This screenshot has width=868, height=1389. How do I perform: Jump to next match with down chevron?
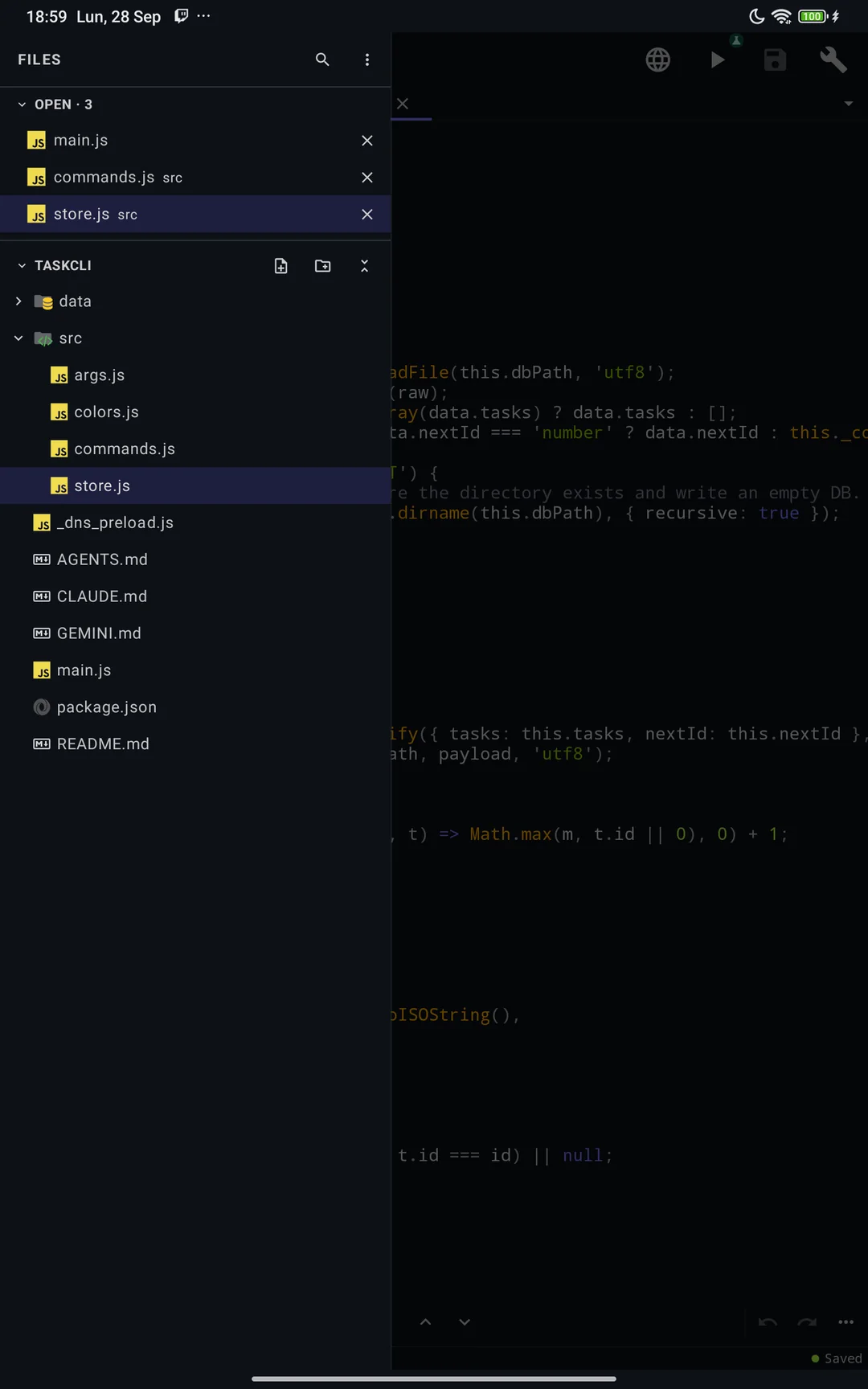click(x=465, y=1322)
